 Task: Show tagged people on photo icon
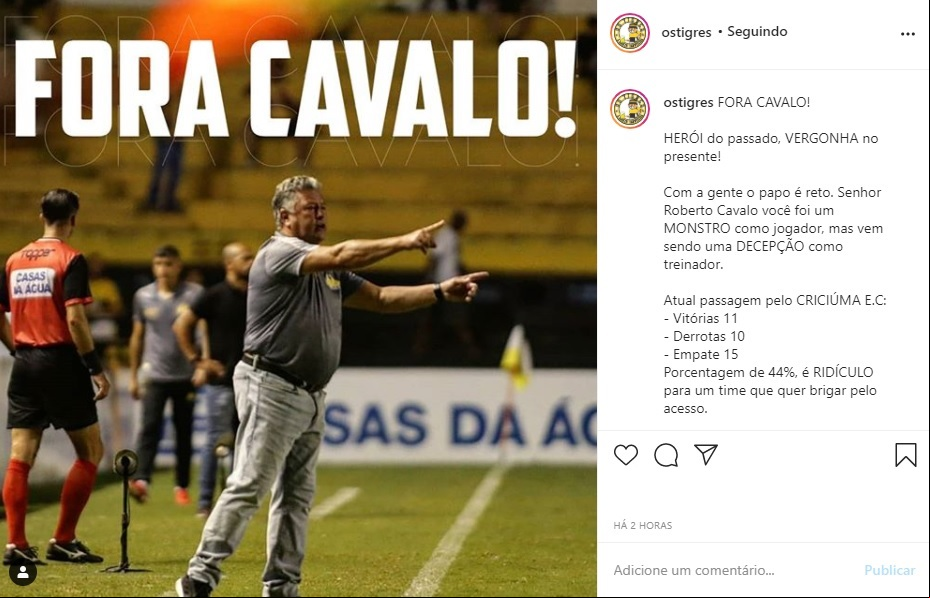(23, 572)
